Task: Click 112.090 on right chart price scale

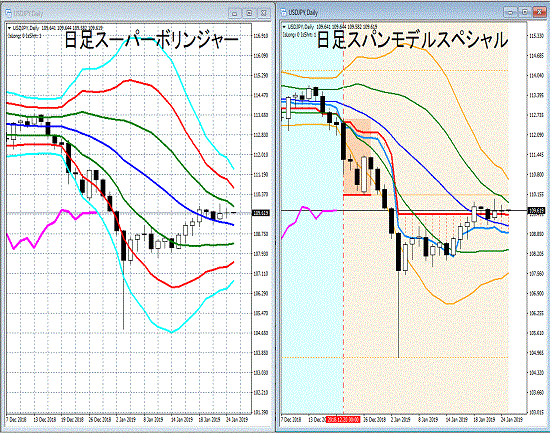Action: click(536, 135)
